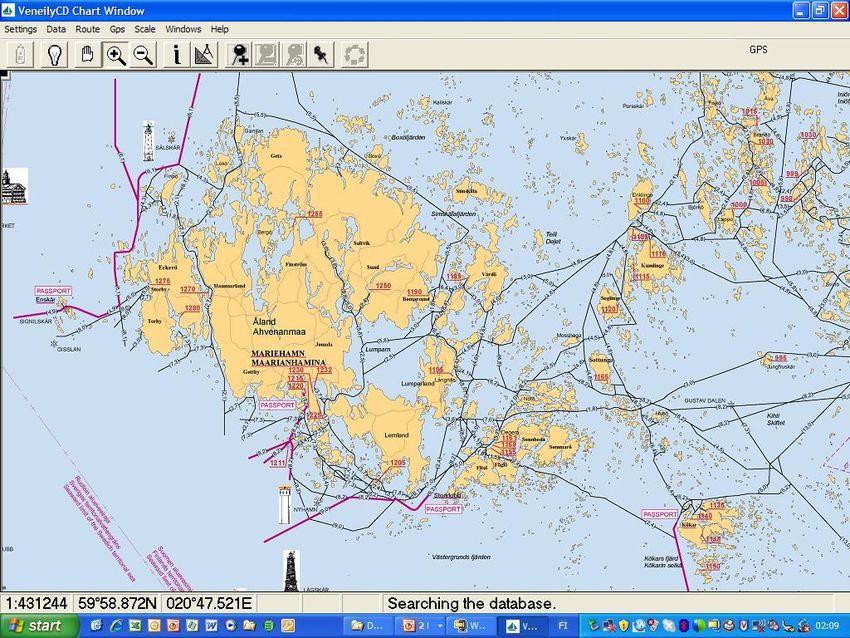Launch Word from quick launch bar

tap(211, 626)
